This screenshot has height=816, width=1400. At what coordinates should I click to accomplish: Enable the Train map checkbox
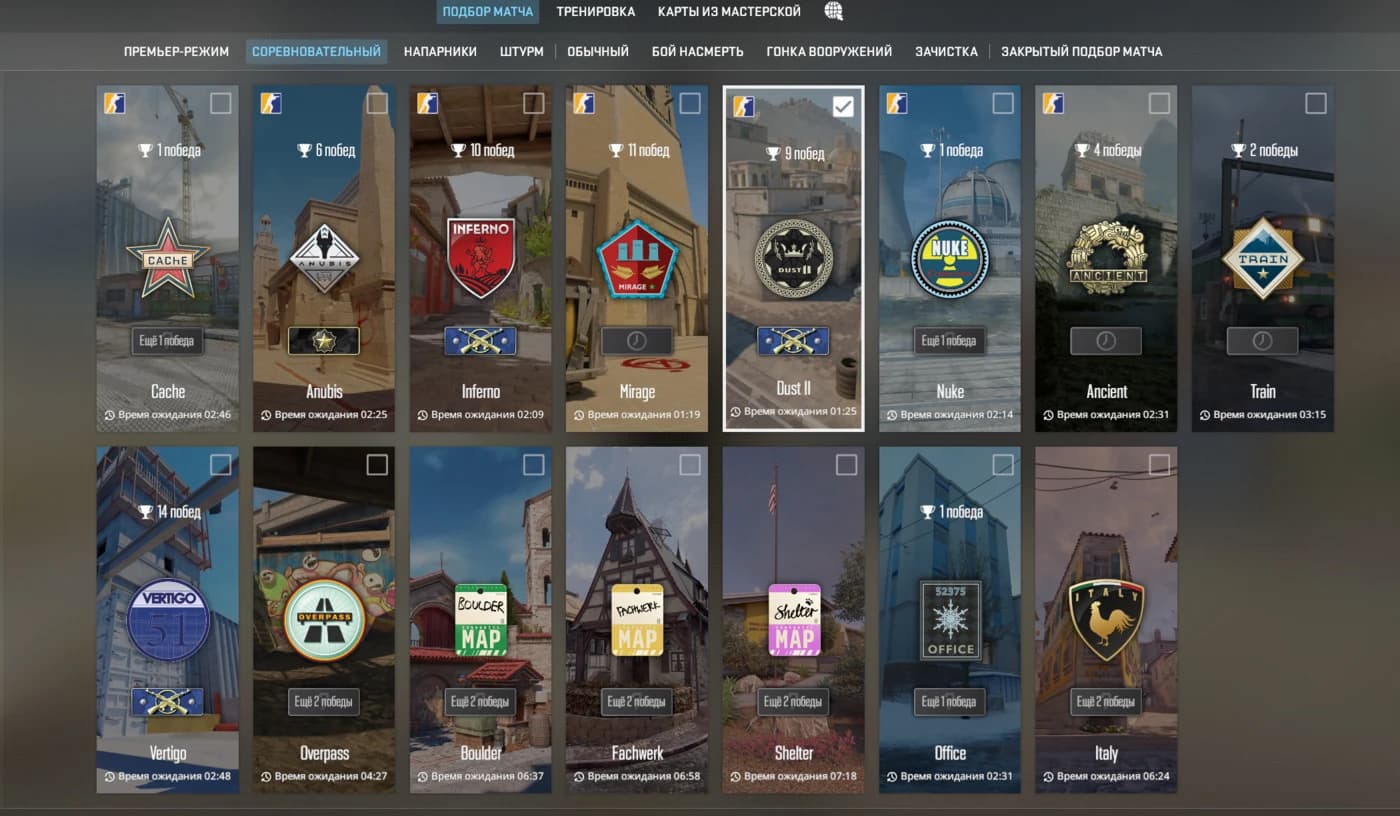click(1316, 103)
